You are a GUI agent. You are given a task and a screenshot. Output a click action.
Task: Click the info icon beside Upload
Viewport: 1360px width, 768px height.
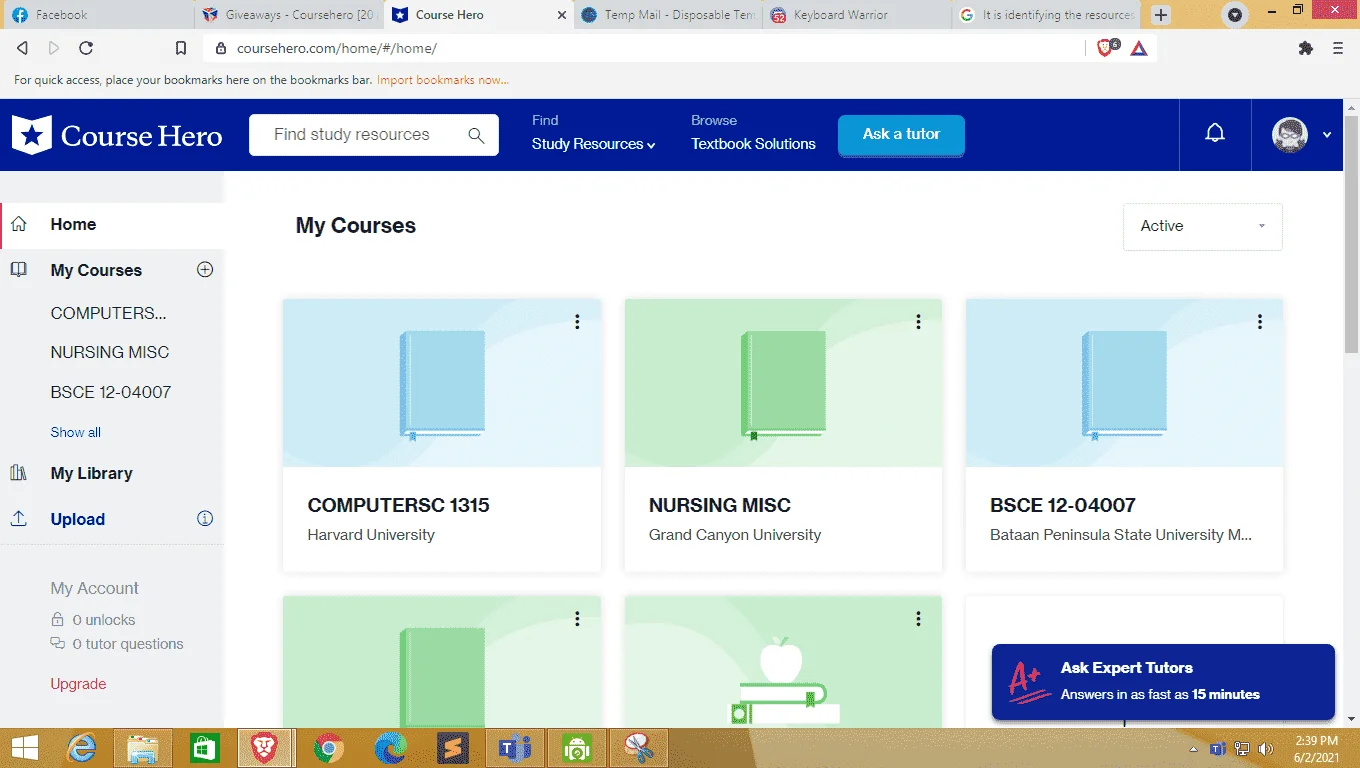205,518
